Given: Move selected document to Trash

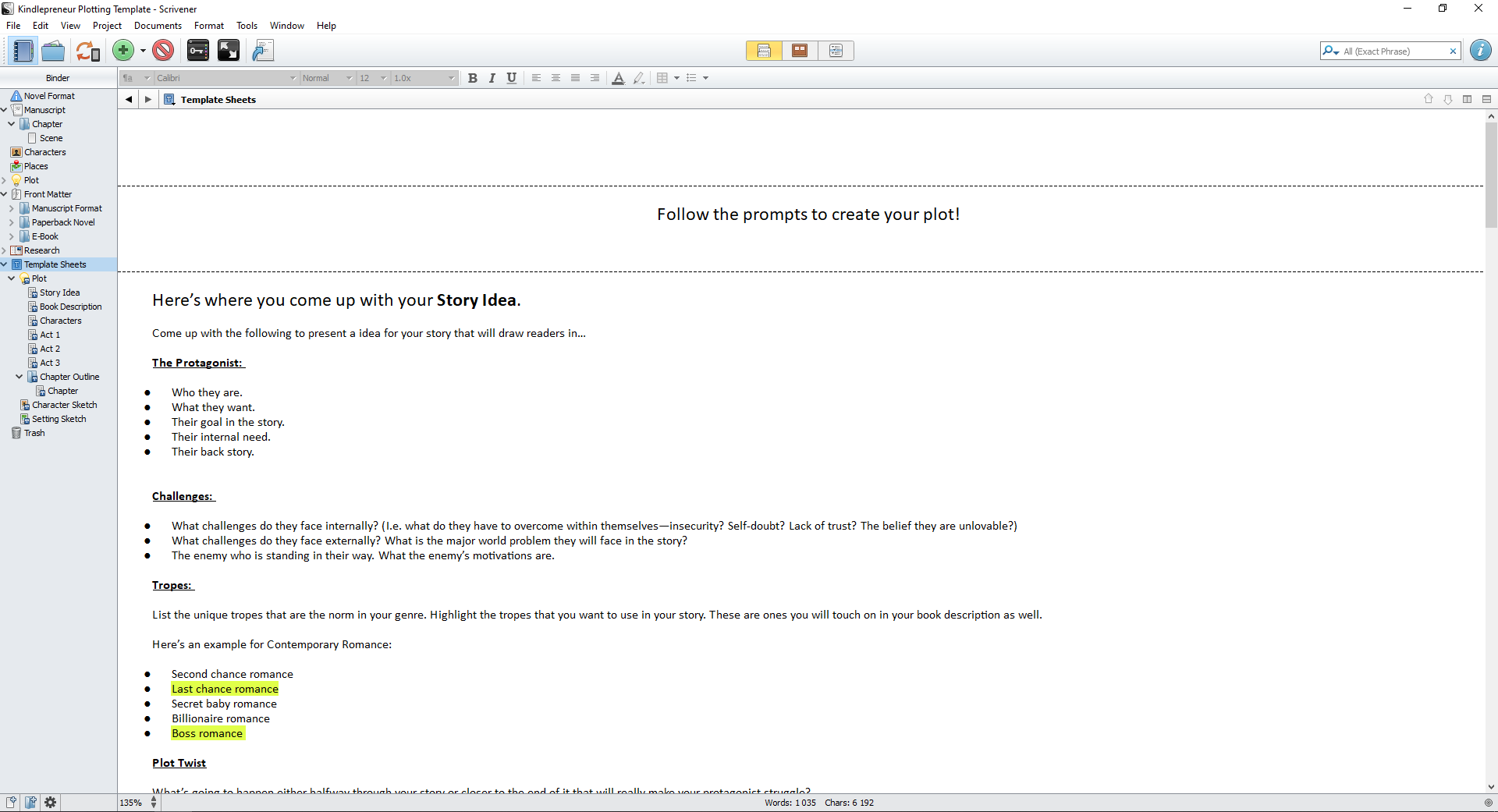Looking at the screenshot, I should click(162, 50).
